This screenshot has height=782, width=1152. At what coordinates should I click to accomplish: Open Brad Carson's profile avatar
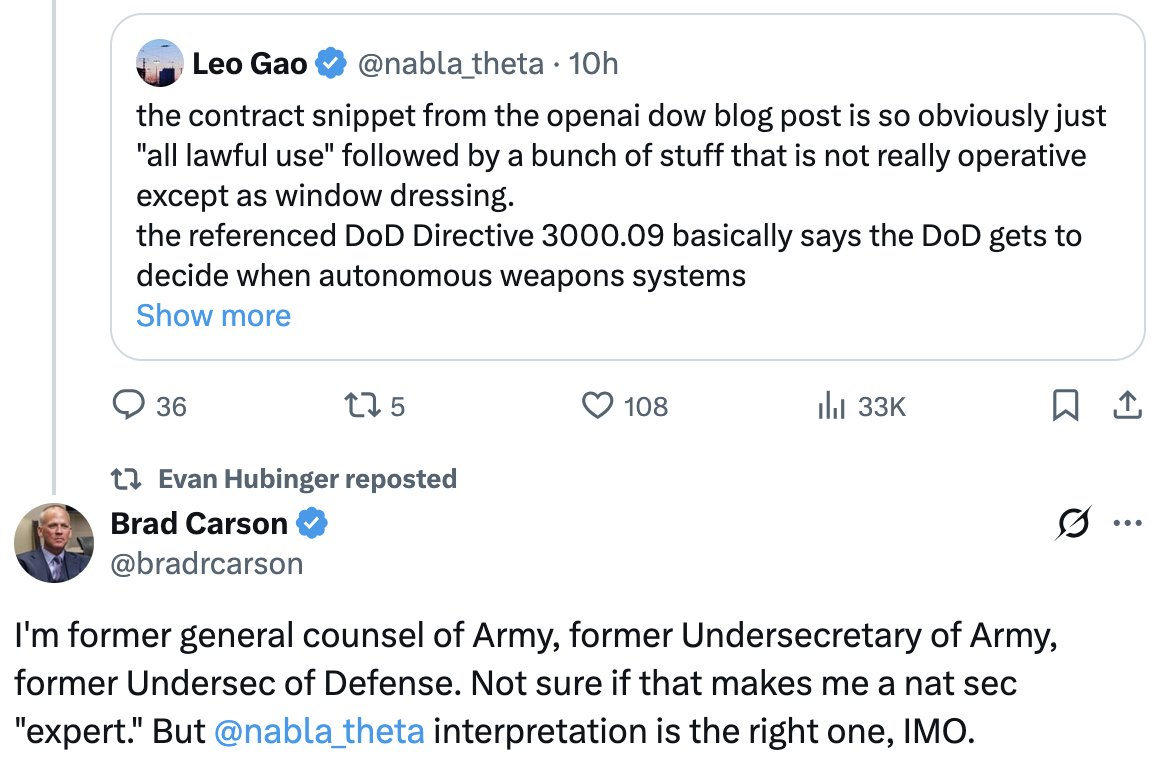point(54,543)
